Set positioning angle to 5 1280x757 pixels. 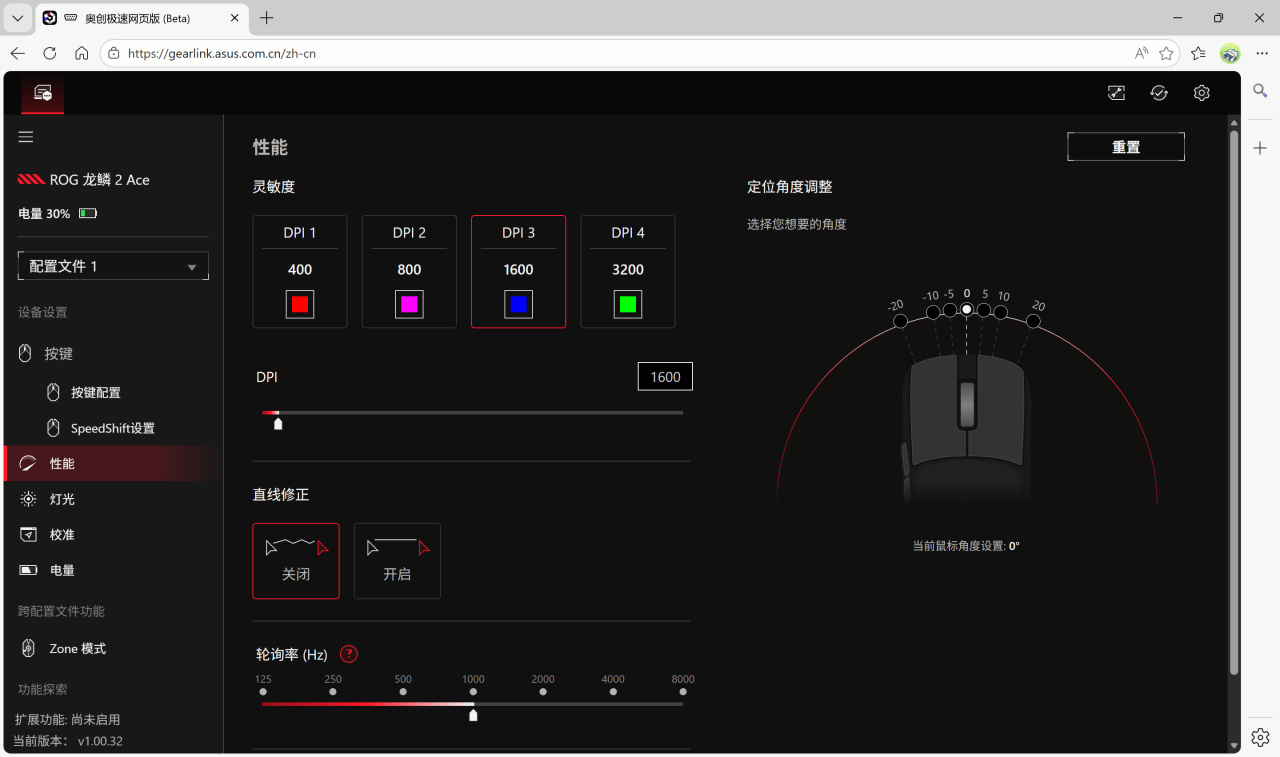coord(984,310)
